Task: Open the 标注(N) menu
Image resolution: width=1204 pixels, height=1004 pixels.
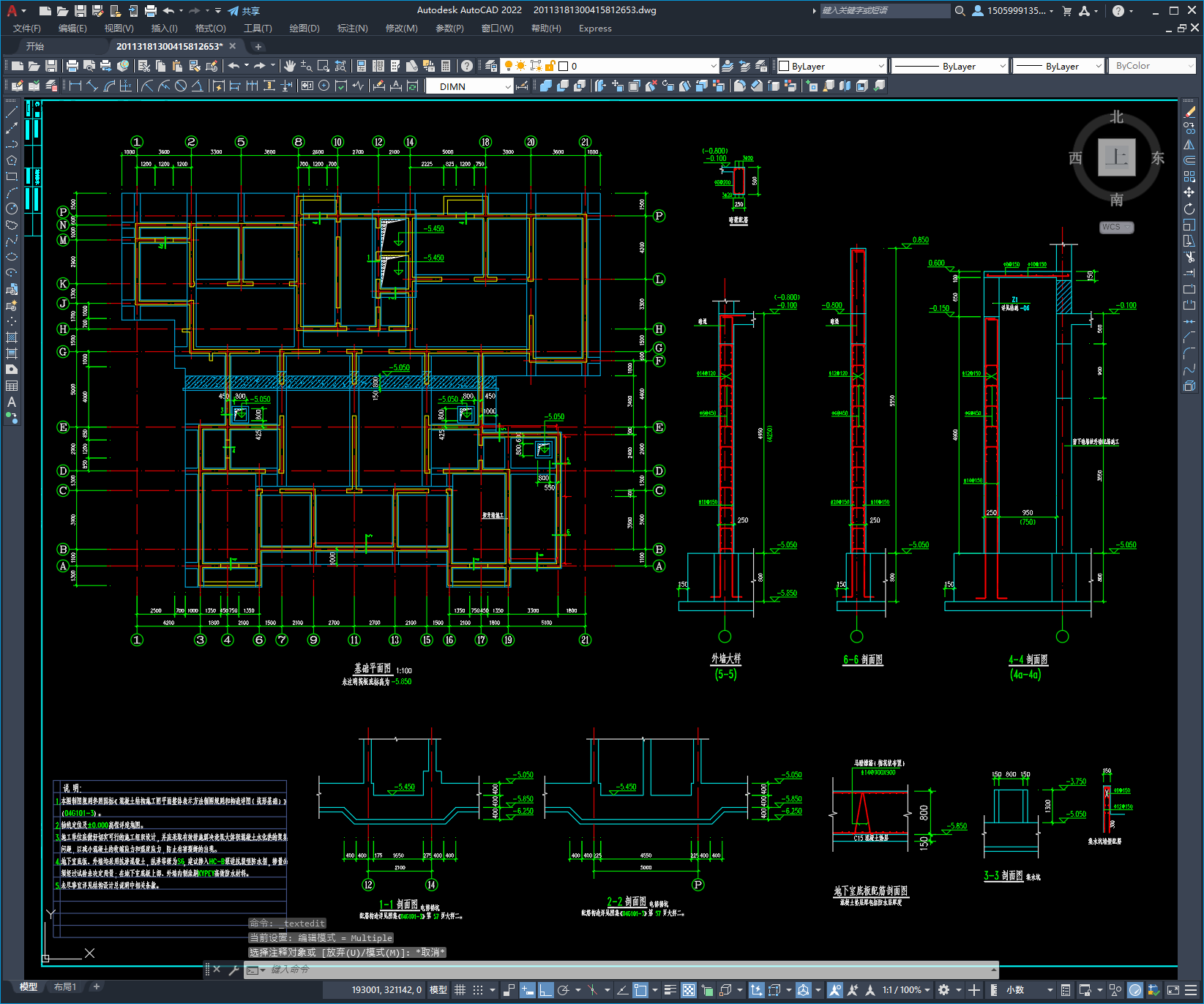Action: click(x=352, y=29)
